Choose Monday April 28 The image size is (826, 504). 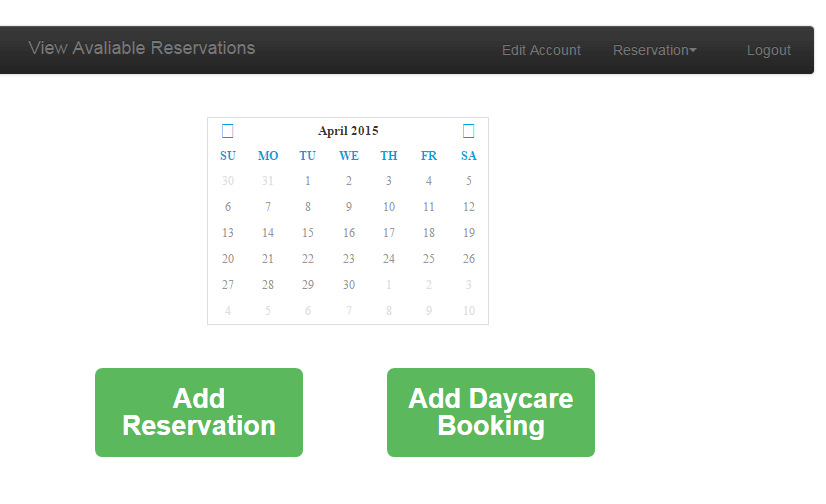click(x=268, y=285)
